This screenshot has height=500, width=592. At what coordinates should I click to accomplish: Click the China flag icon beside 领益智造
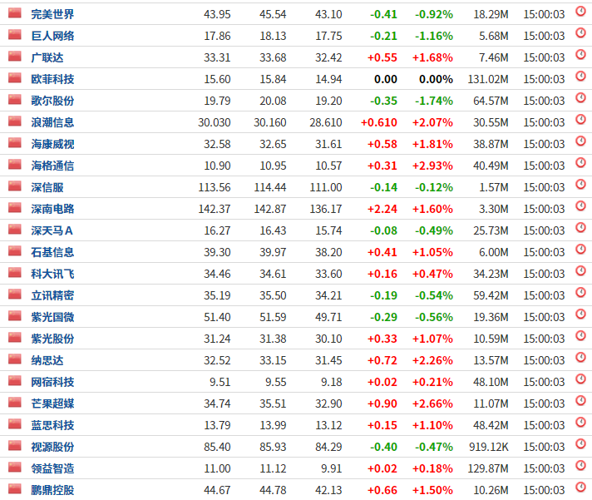15,468
